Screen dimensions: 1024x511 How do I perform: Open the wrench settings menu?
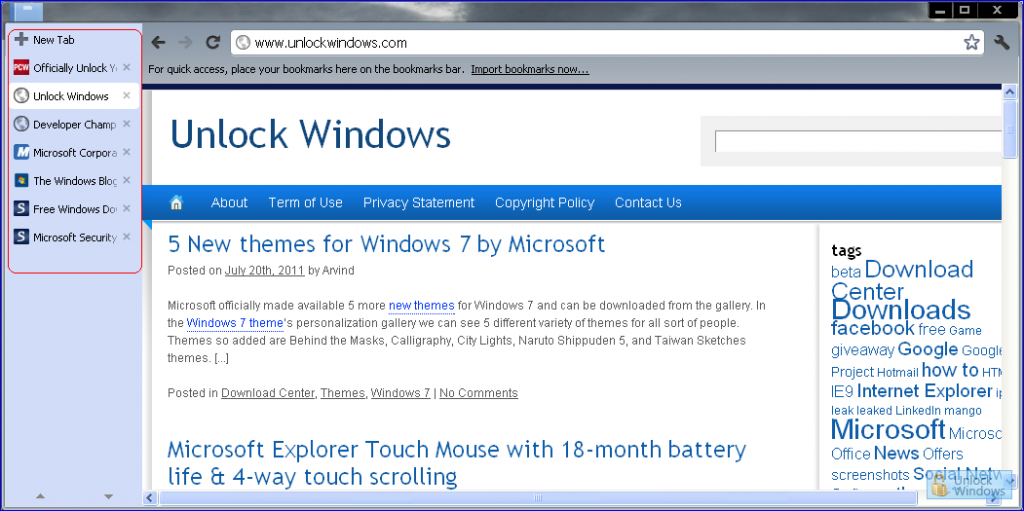pyautogui.click(x=1001, y=43)
